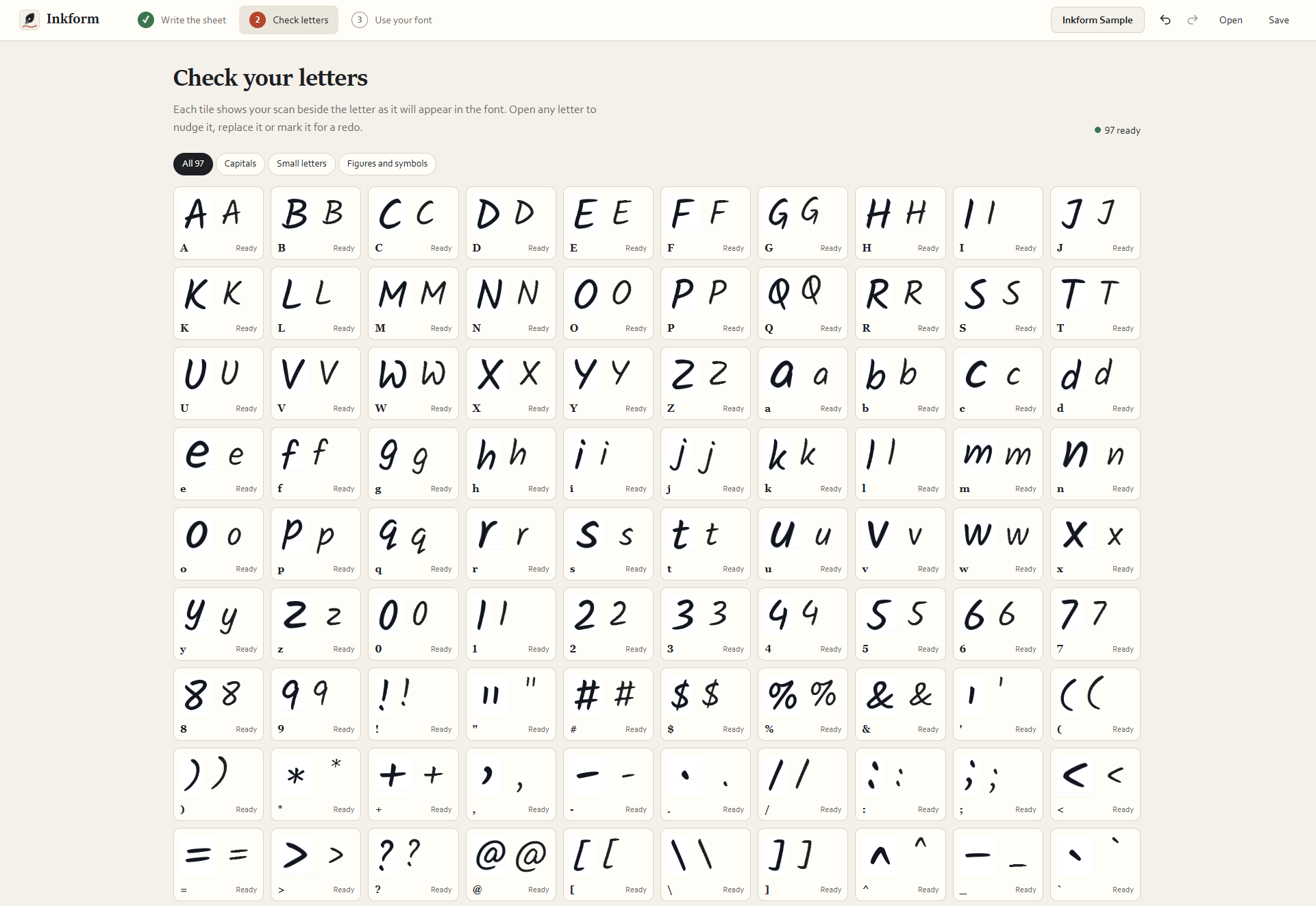Open the exclamation mark tile

pos(413,704)
